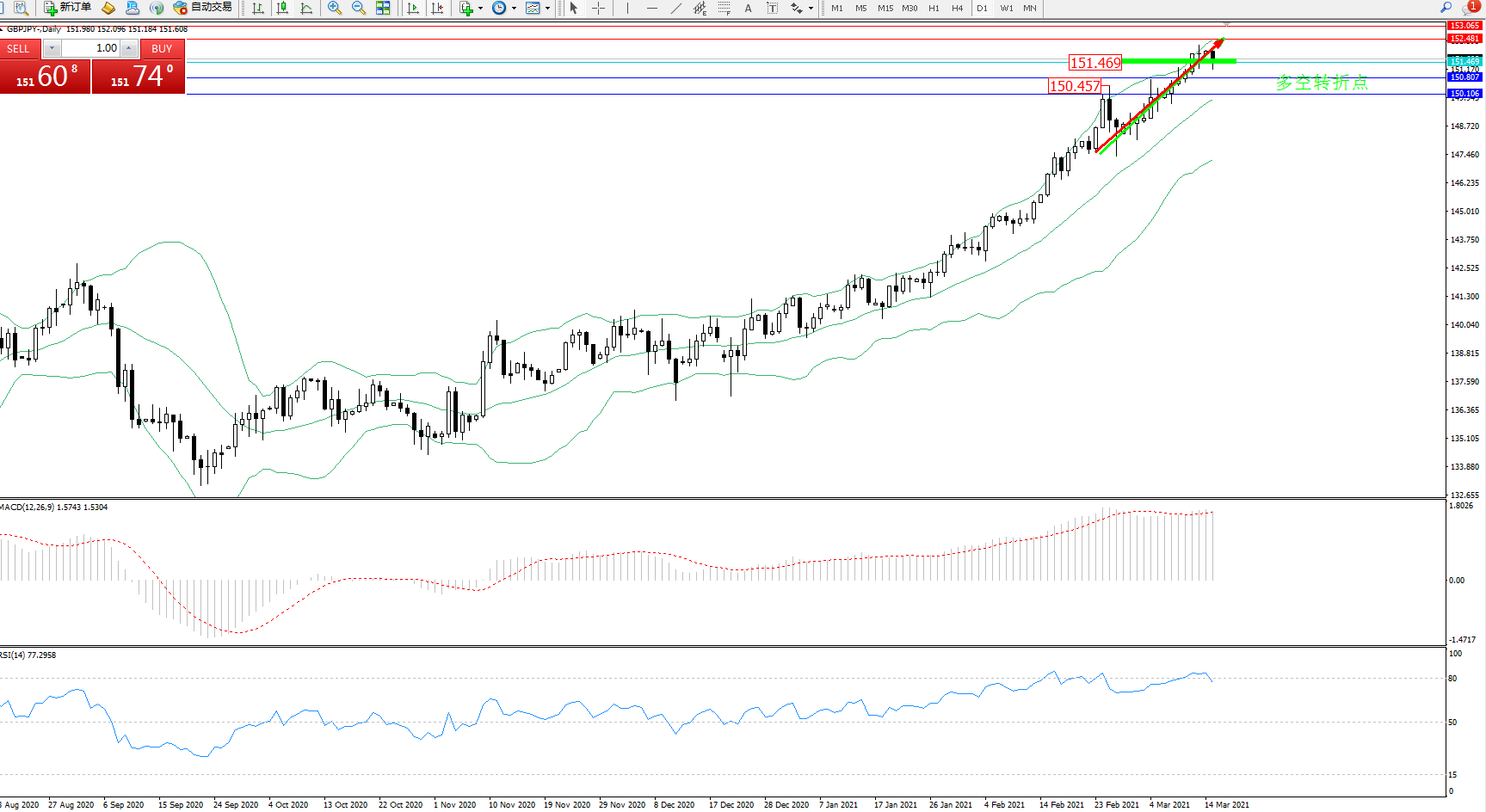Increase lot volume with up arrow
1486x812 pixels.
coord(128,48)
